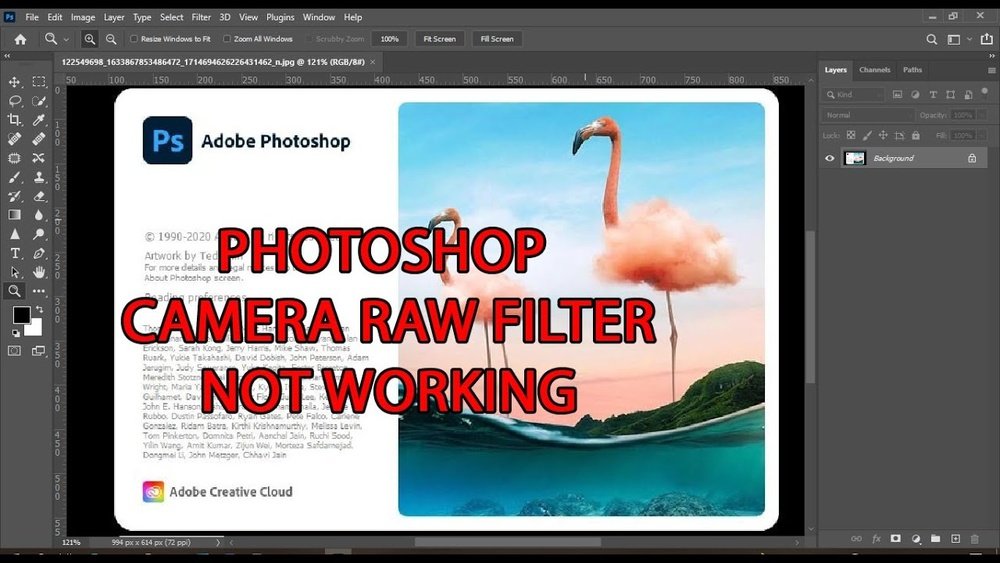The image size is (1000, 563).
Task: Go to Photoshop Home screen
Action: [x=20, y=39]
